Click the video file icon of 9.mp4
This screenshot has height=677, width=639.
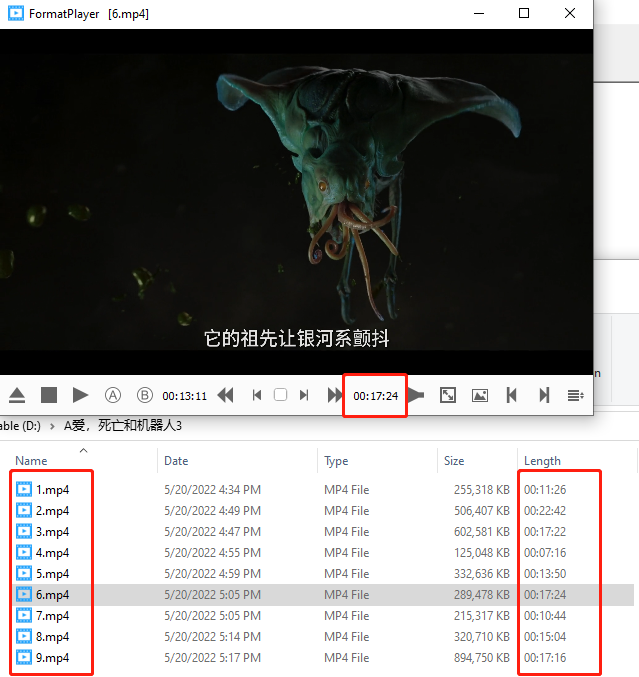[x=24, y=657]
